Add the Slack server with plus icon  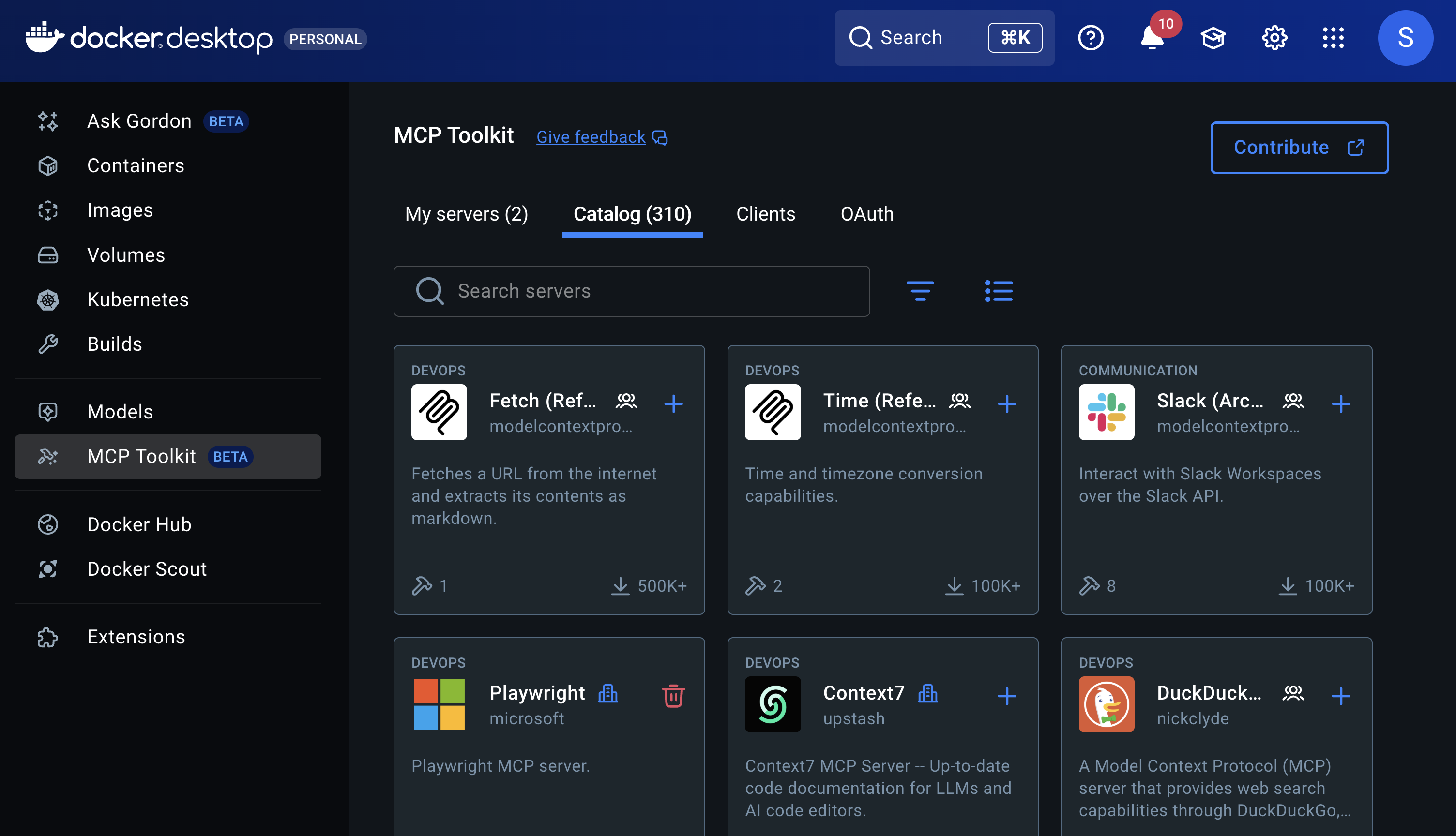coord(1340,403)
